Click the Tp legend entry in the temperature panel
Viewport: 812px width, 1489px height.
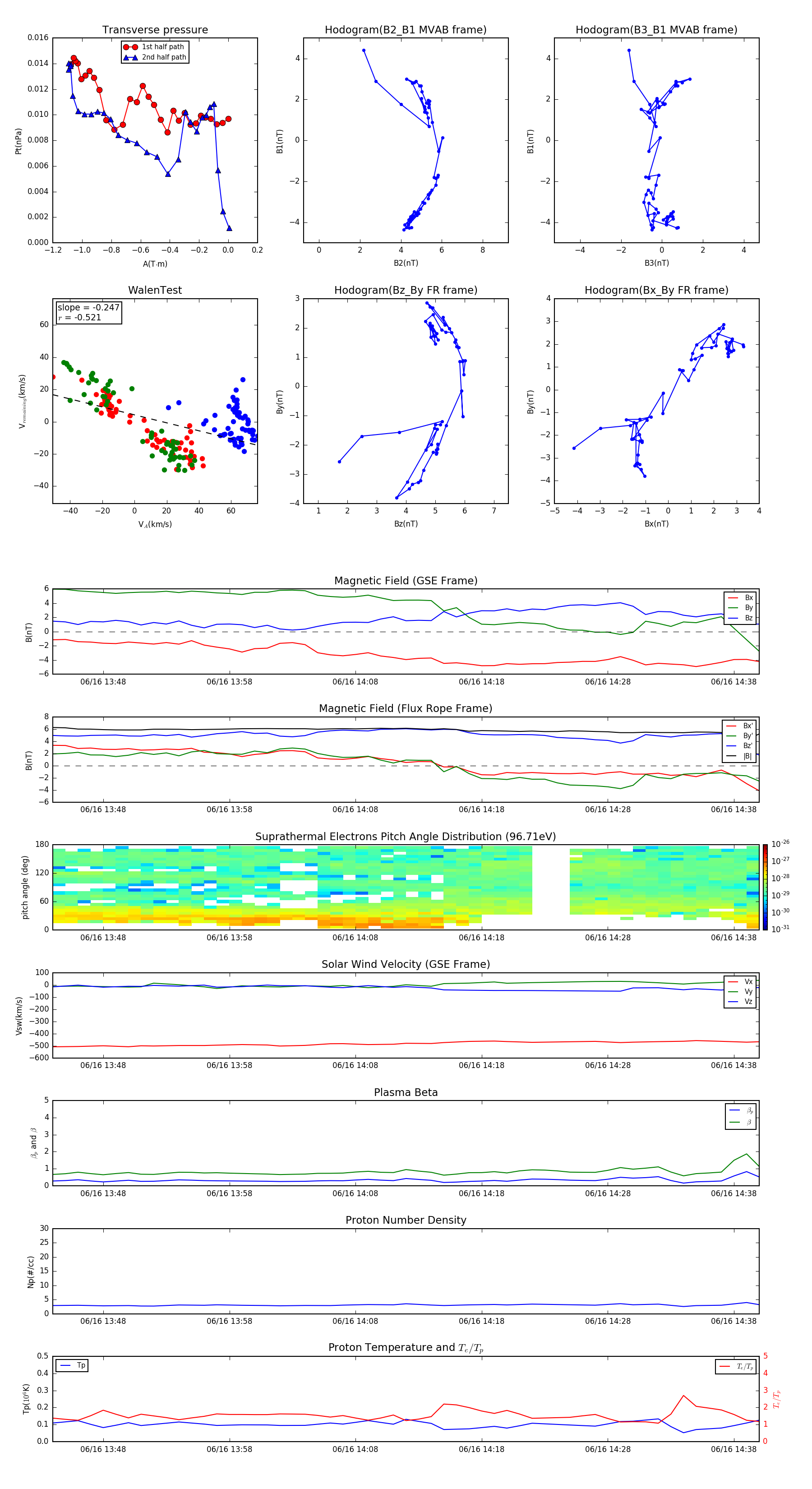(72, 1365)
